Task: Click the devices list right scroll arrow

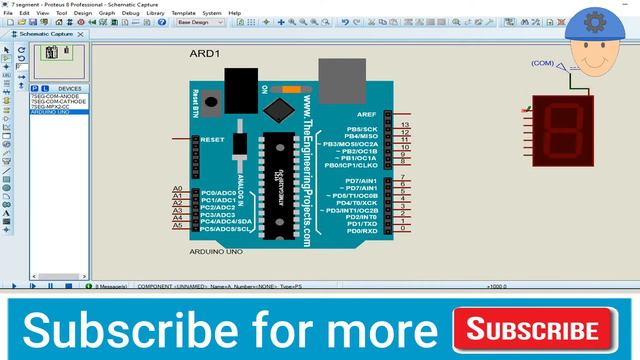Action: [x=84, y=276]
